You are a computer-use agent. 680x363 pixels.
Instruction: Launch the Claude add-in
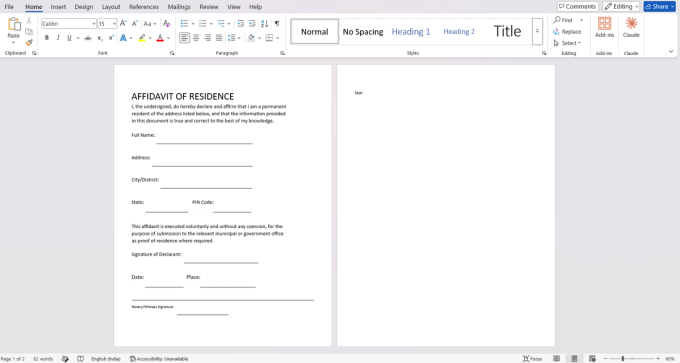coord(631,27)
